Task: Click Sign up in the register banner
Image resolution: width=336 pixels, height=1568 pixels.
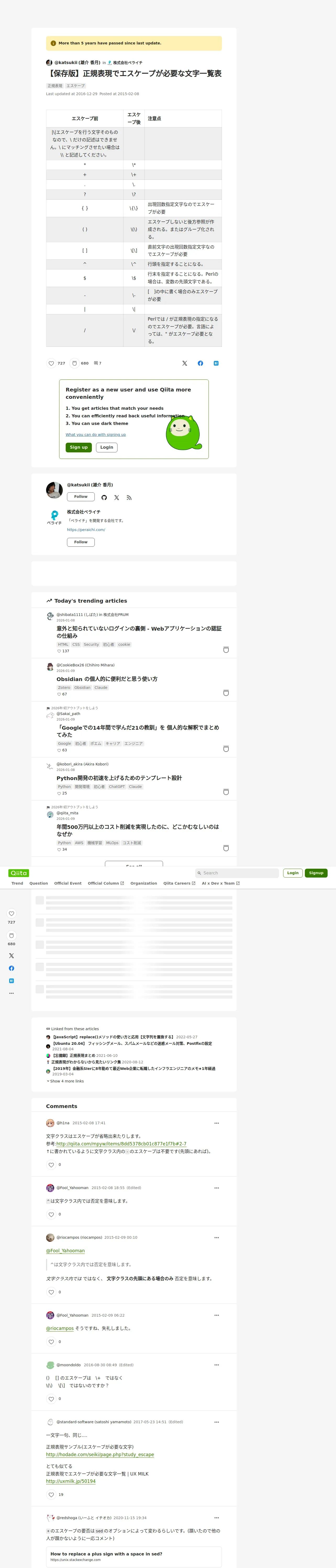Action: click(x=79, y=447)
